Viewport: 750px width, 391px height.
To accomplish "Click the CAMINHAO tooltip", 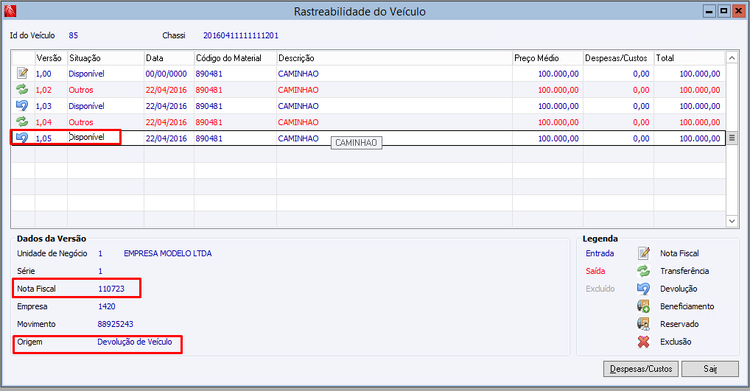I will pyautogui.click(x=356, y=143).
